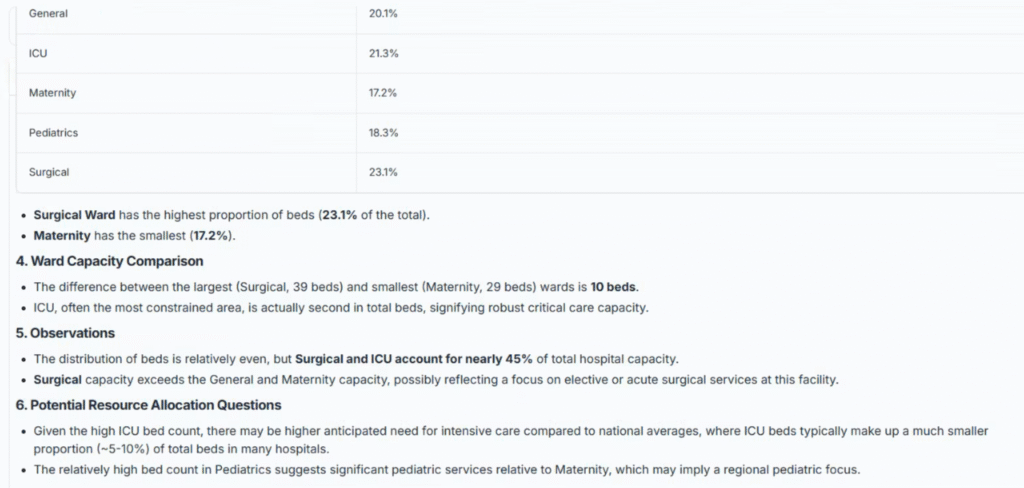This screenshot has height=488, width=1024.
Task: Click the "5. Observations" heading
Action: tap(65, 333)
